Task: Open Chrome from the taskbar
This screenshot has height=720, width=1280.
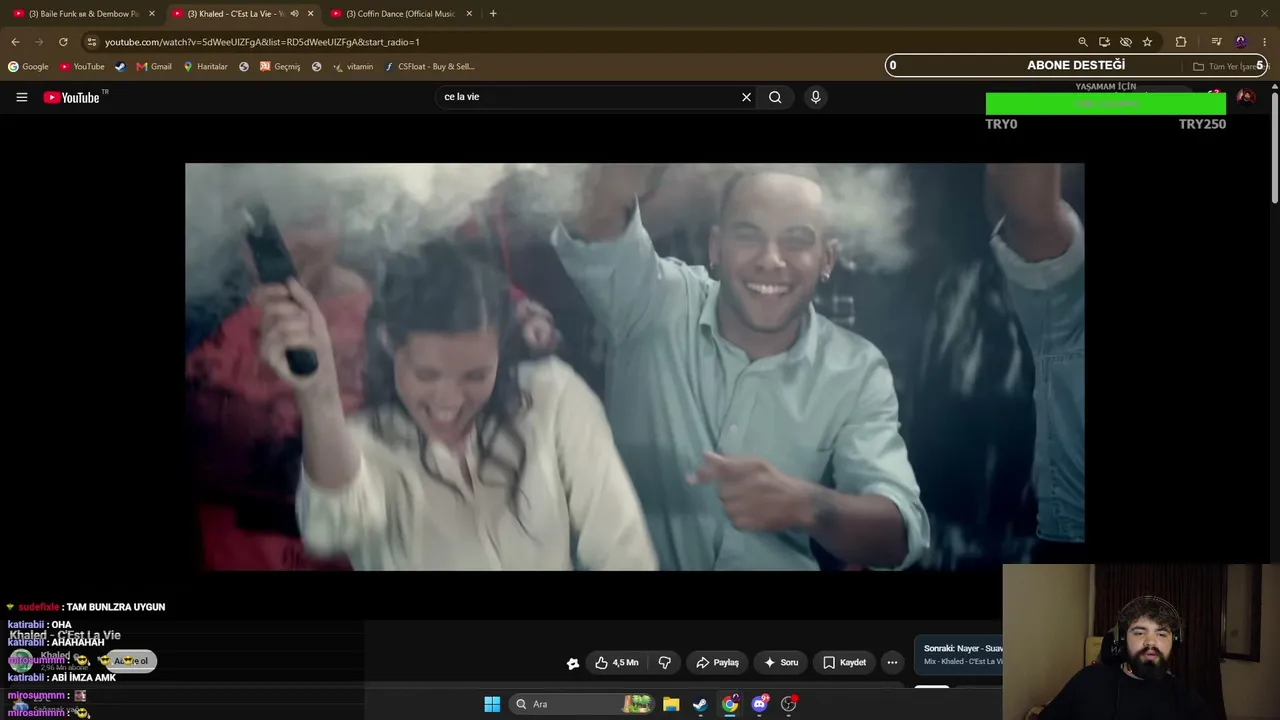Action: (730, 704)
